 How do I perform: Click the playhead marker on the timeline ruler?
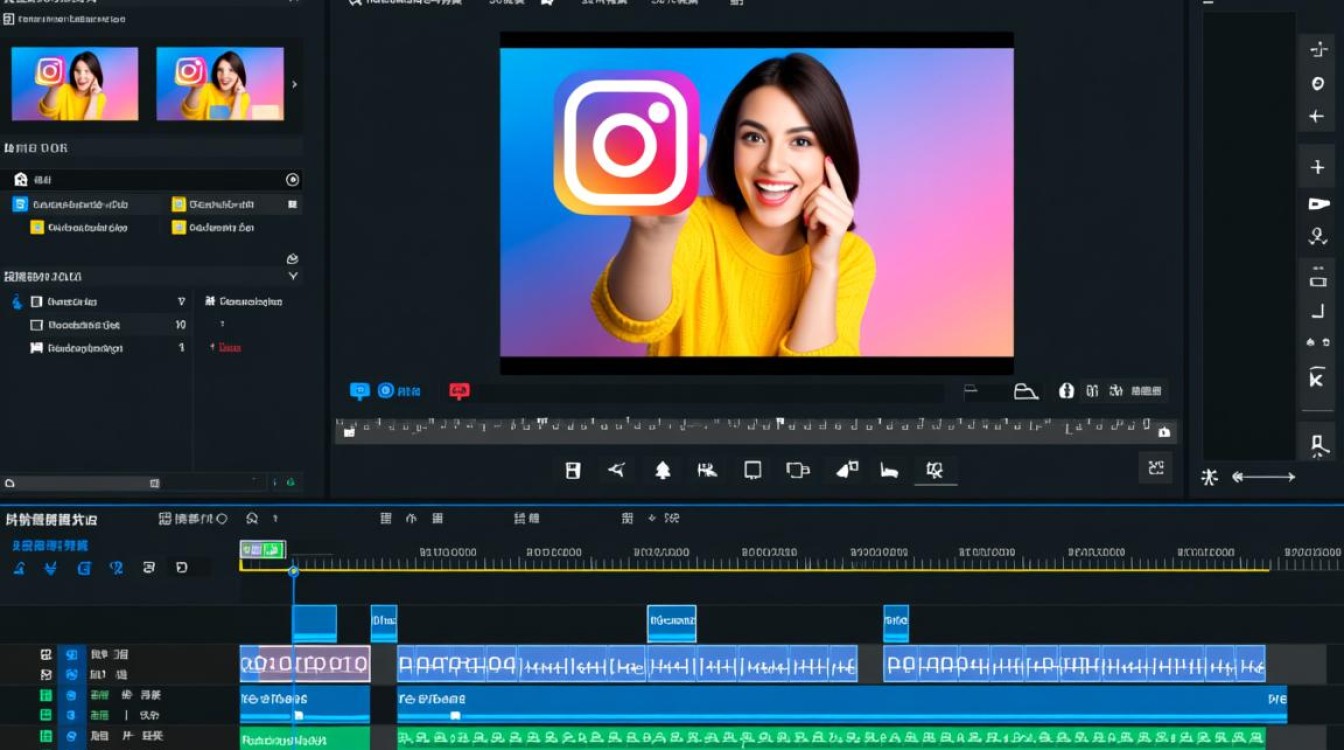click(293, 571)
